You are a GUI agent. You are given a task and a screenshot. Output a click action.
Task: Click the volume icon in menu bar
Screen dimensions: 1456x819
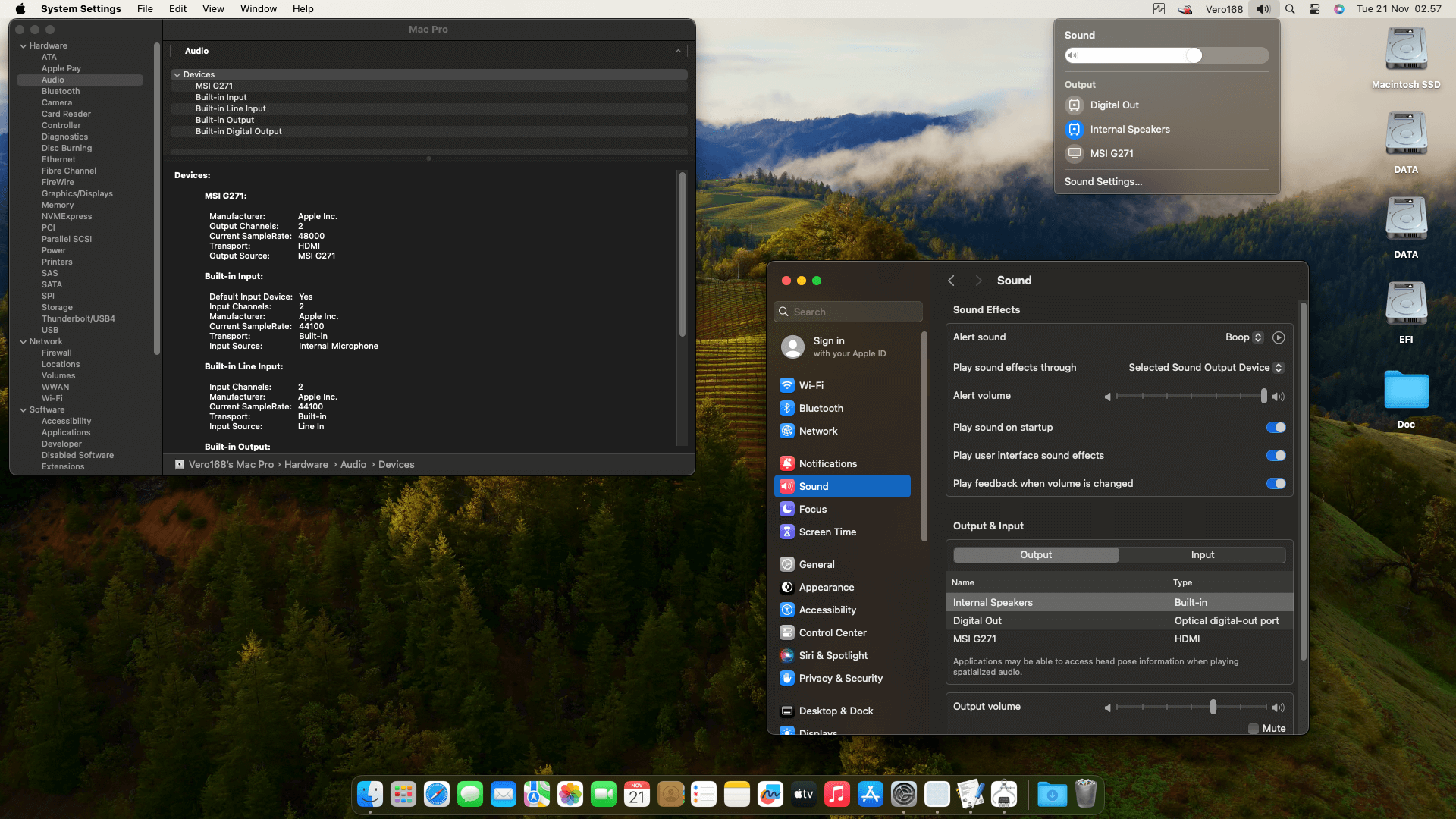[1263, 9]
